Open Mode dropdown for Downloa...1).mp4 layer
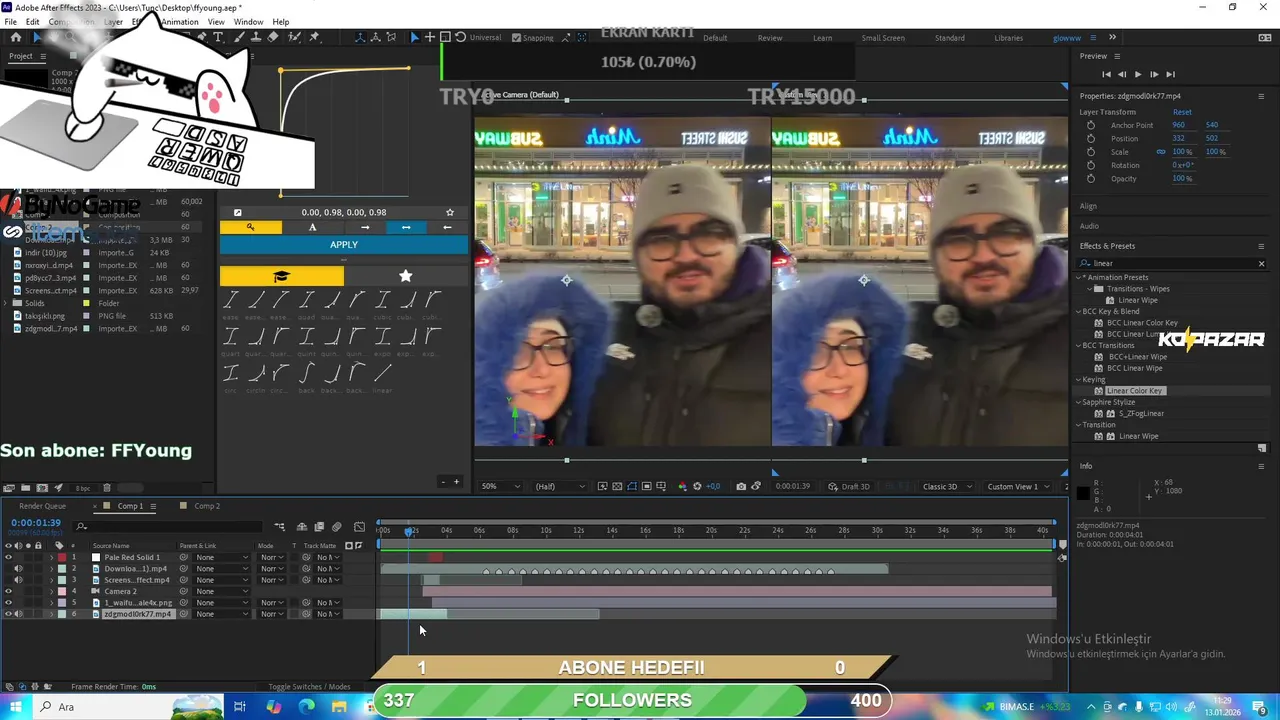 point(271,568)
